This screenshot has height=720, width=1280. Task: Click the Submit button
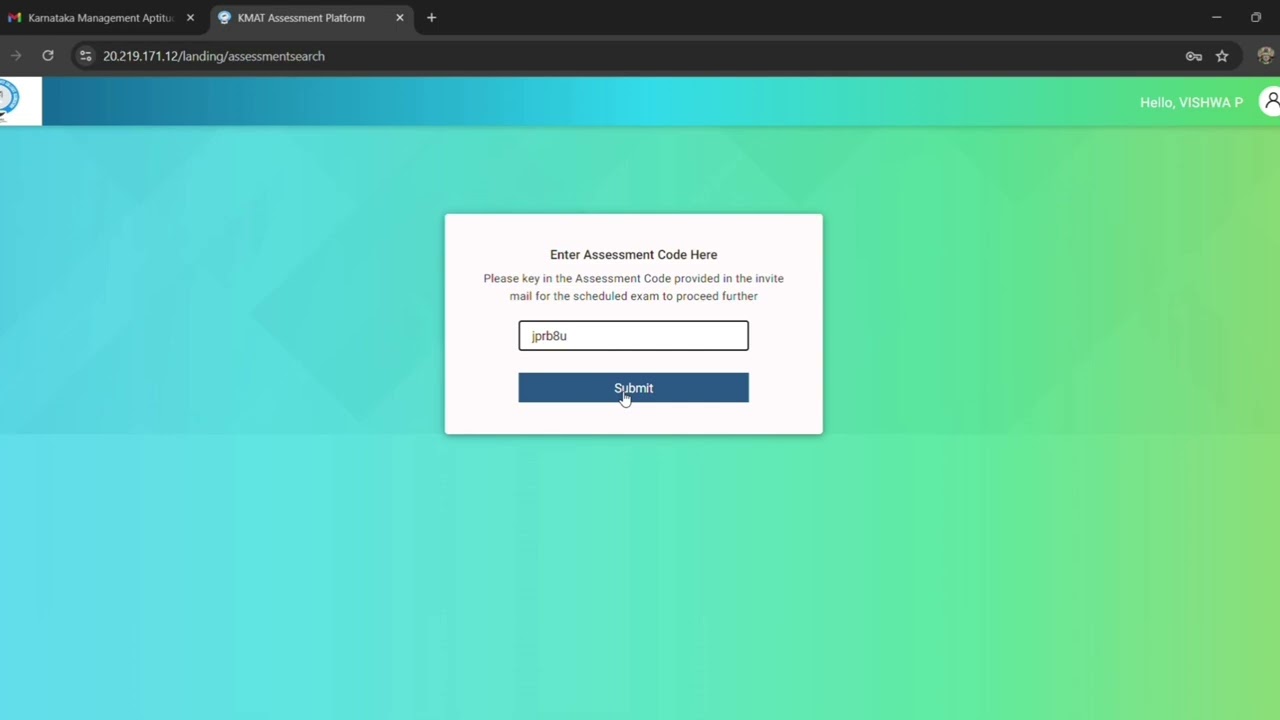click(633, 388)
